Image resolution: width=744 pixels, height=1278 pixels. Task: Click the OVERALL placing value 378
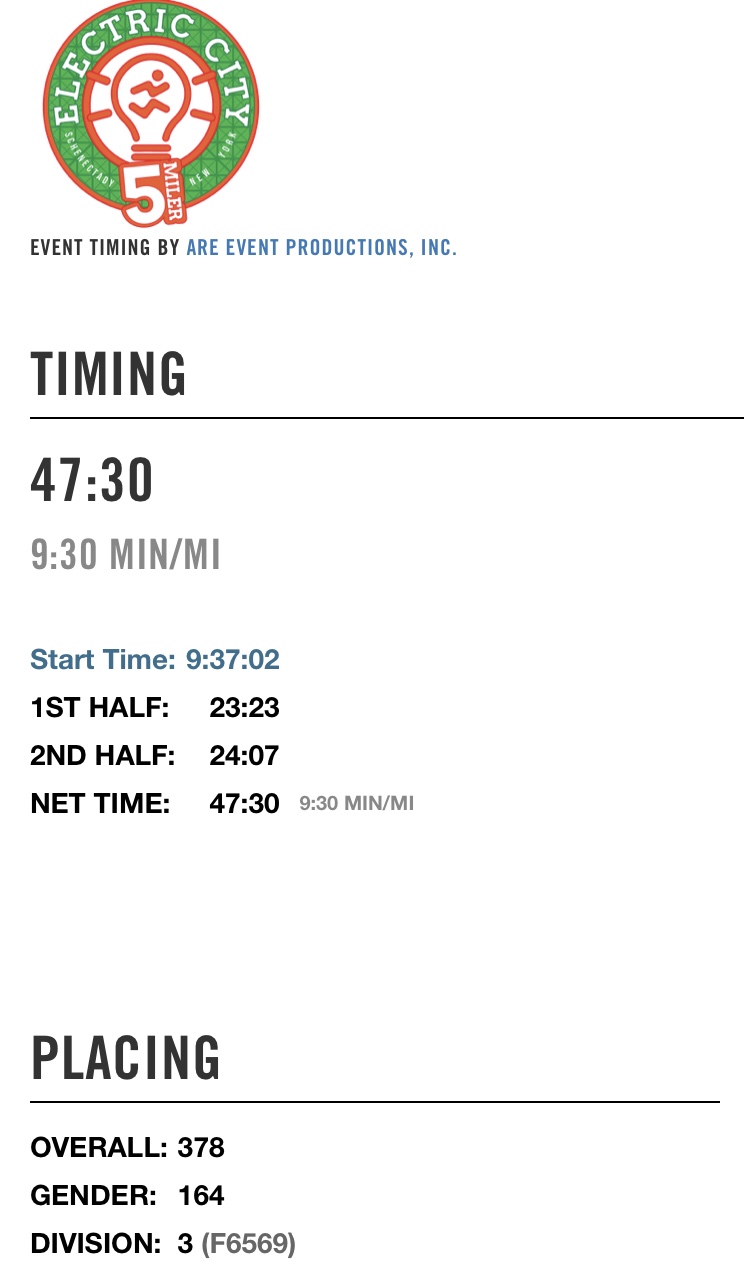201,1148
